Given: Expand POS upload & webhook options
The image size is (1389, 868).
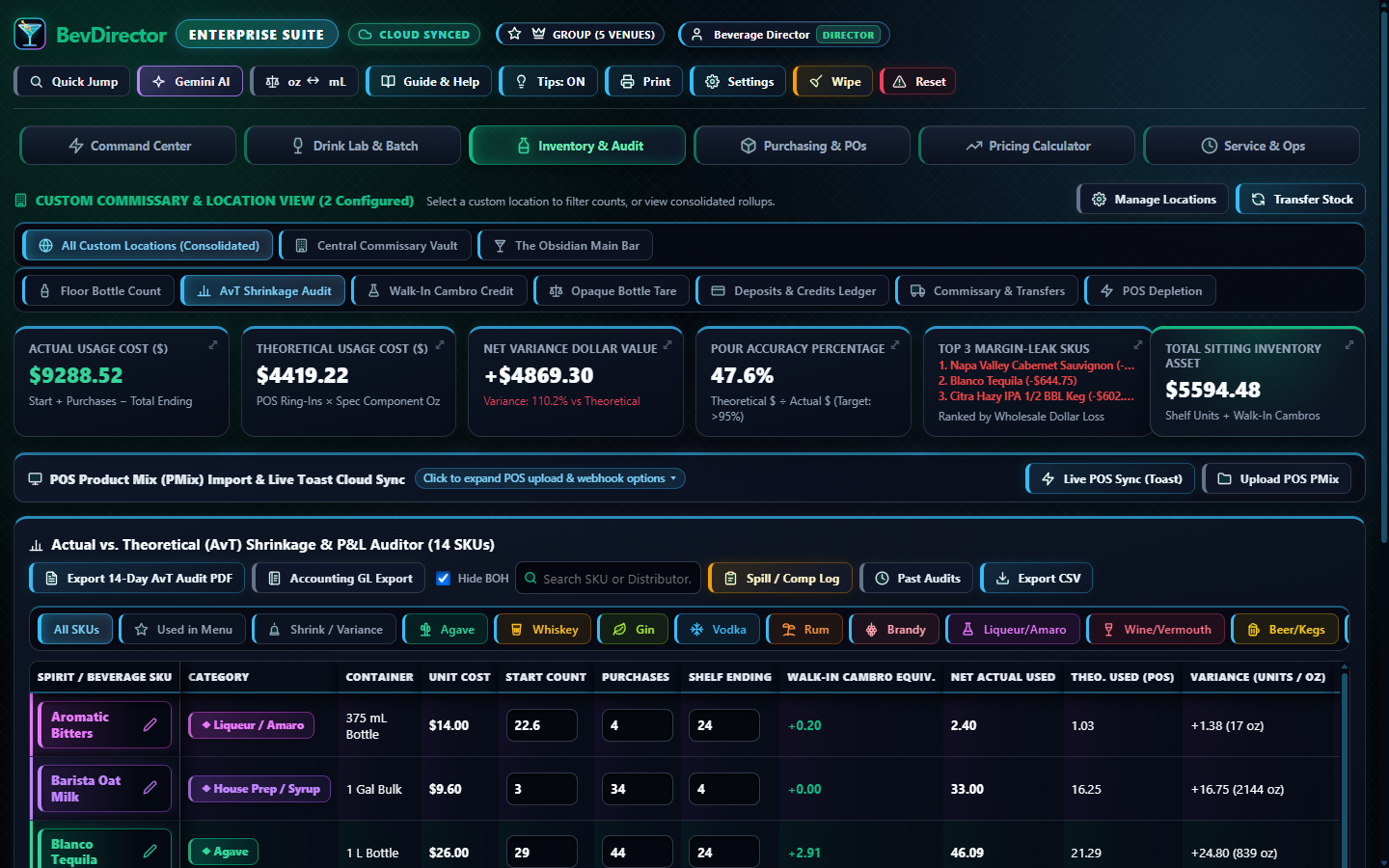Looking at the screenshot, I should (x=550, y=478).
